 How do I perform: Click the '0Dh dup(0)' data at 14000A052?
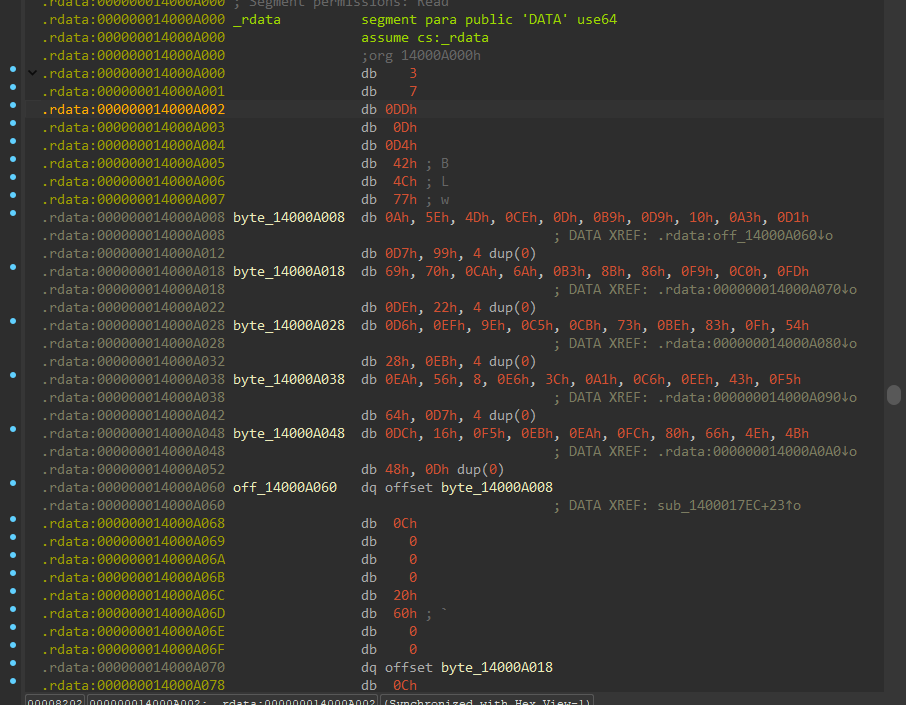[465, 469]
